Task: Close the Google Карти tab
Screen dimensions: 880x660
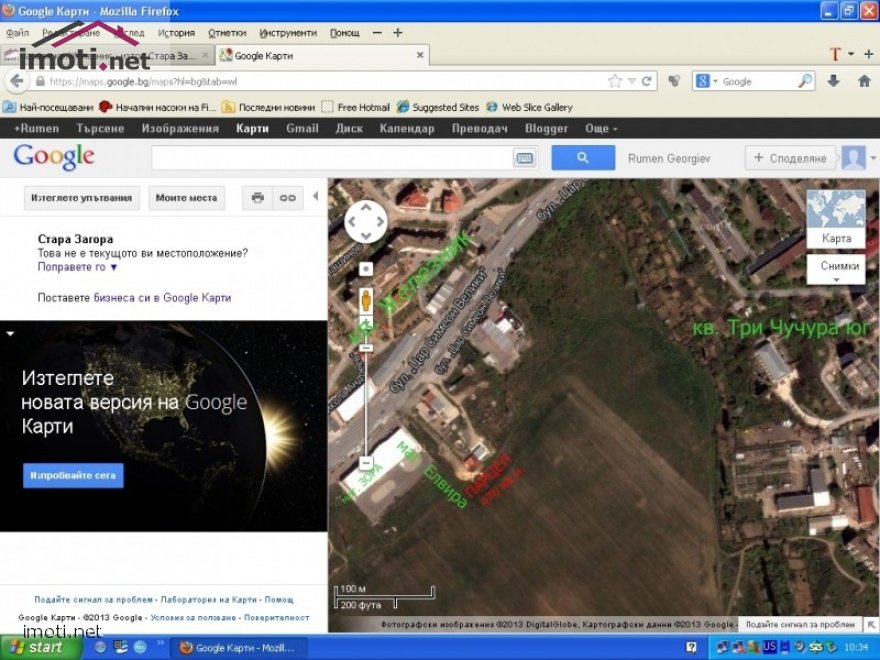Action: [x=420, y=55]
